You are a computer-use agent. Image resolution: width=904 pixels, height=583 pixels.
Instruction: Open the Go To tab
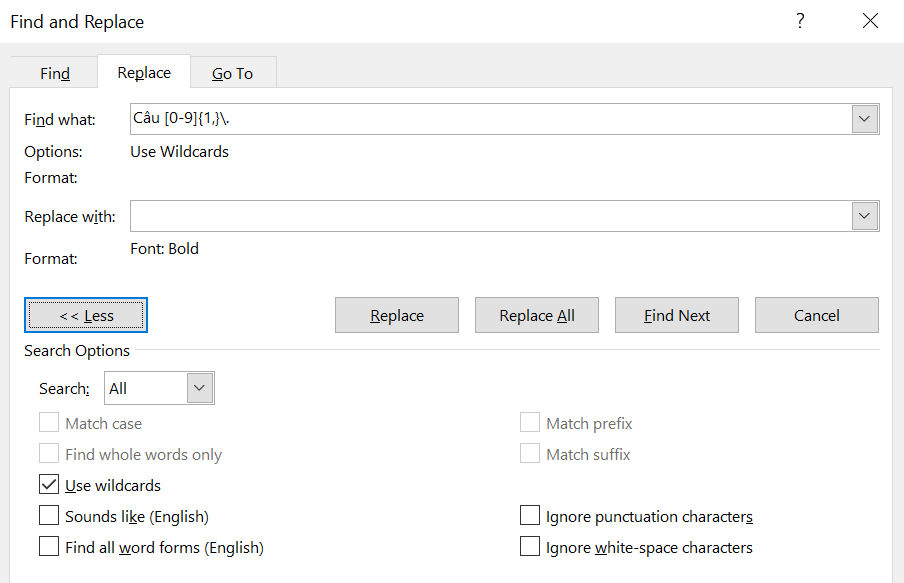coord(232,73)
